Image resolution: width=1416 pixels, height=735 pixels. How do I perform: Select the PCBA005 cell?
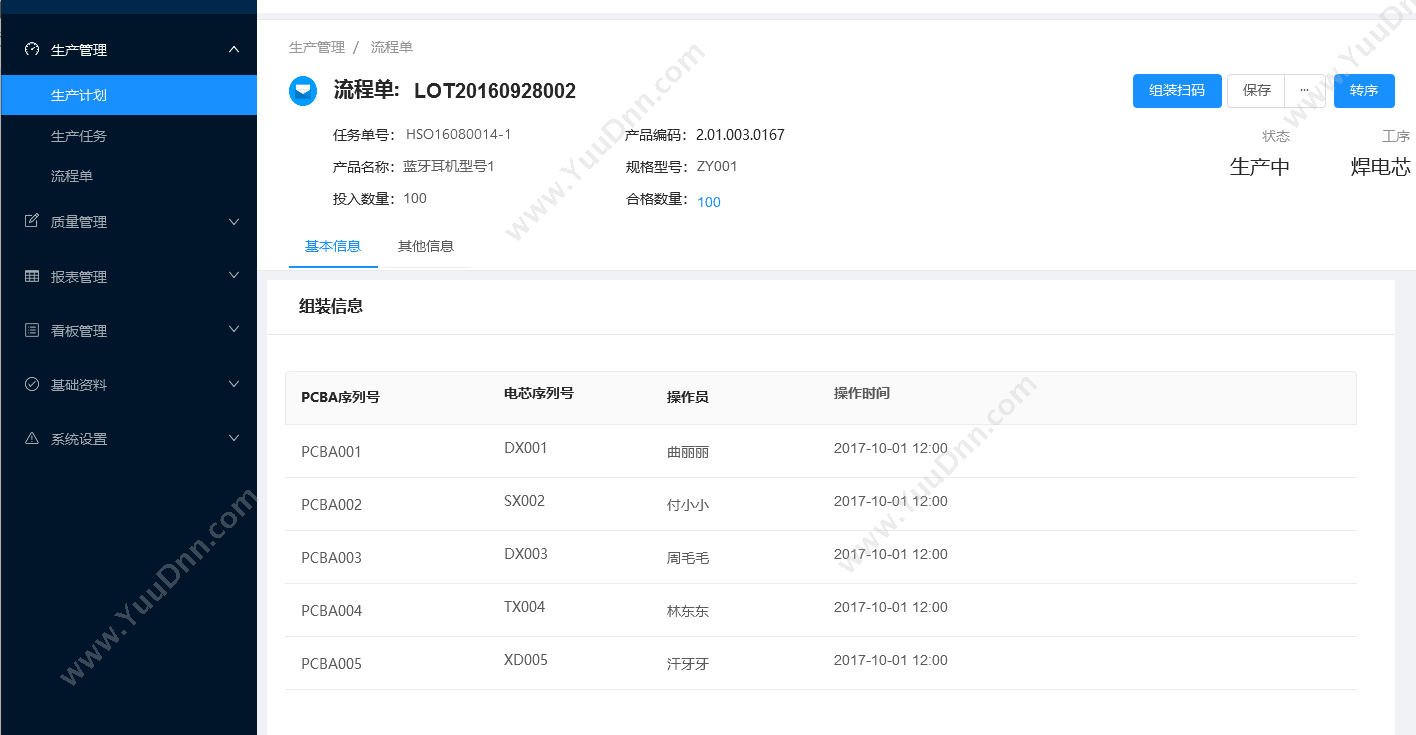point(331,664)
